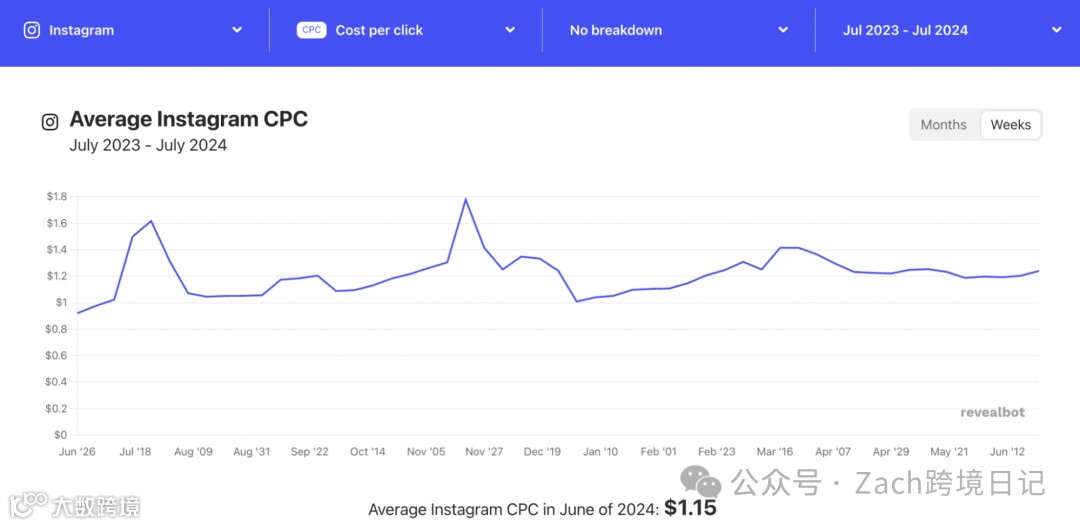
Task: Click the $1.15 average CPC value
Action: tap(690, 508)
